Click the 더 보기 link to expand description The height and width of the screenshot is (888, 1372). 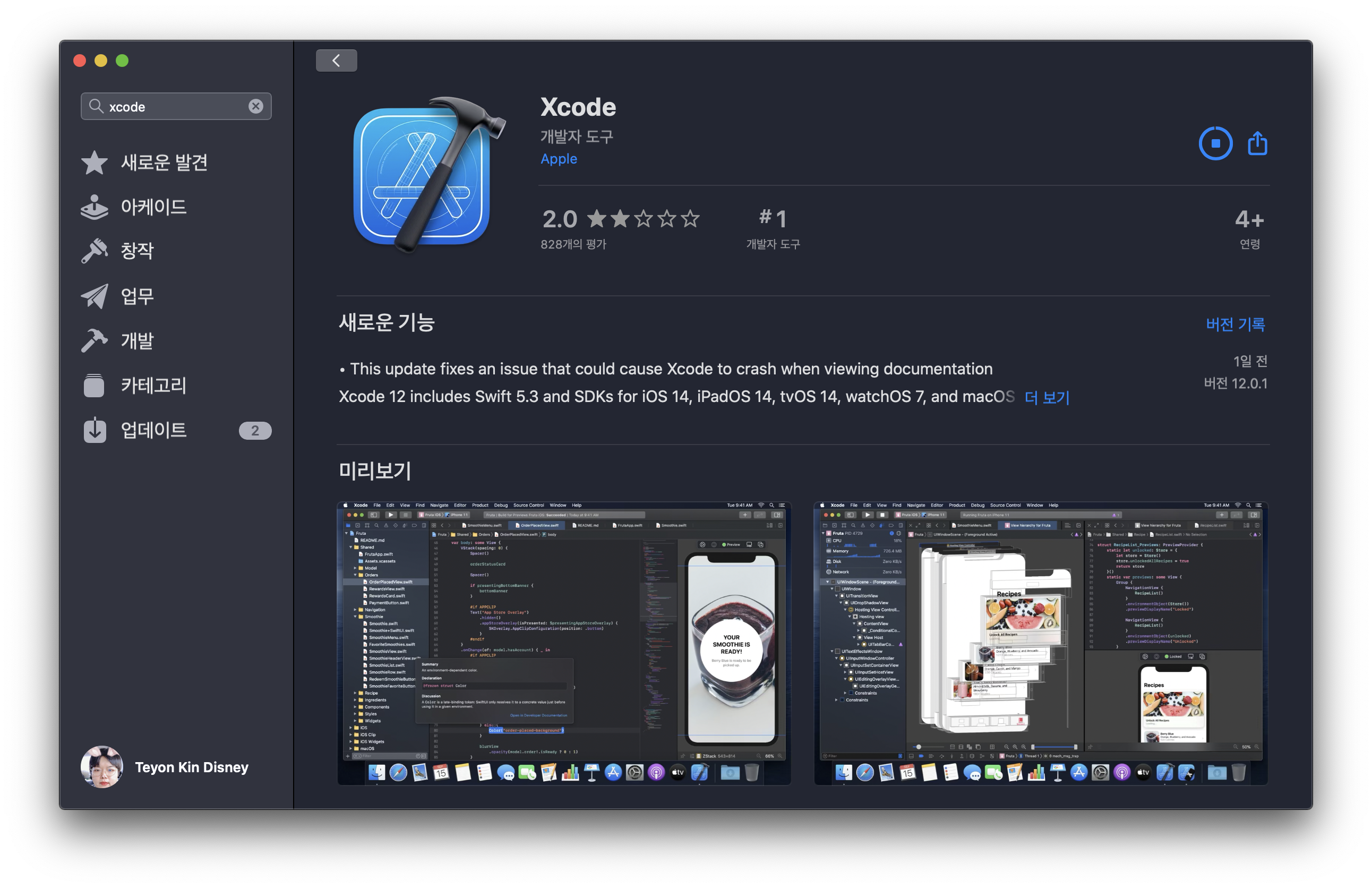tap(1044, 396)
